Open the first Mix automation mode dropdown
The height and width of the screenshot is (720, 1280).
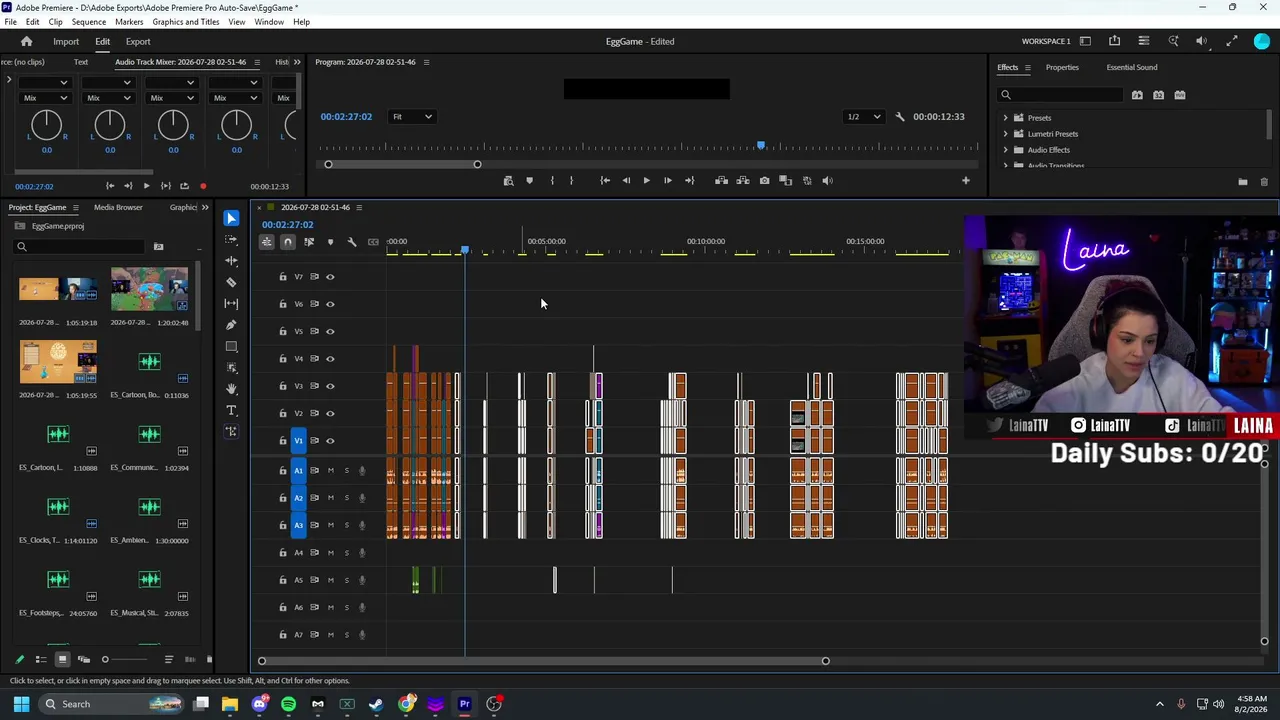point(46,98)
